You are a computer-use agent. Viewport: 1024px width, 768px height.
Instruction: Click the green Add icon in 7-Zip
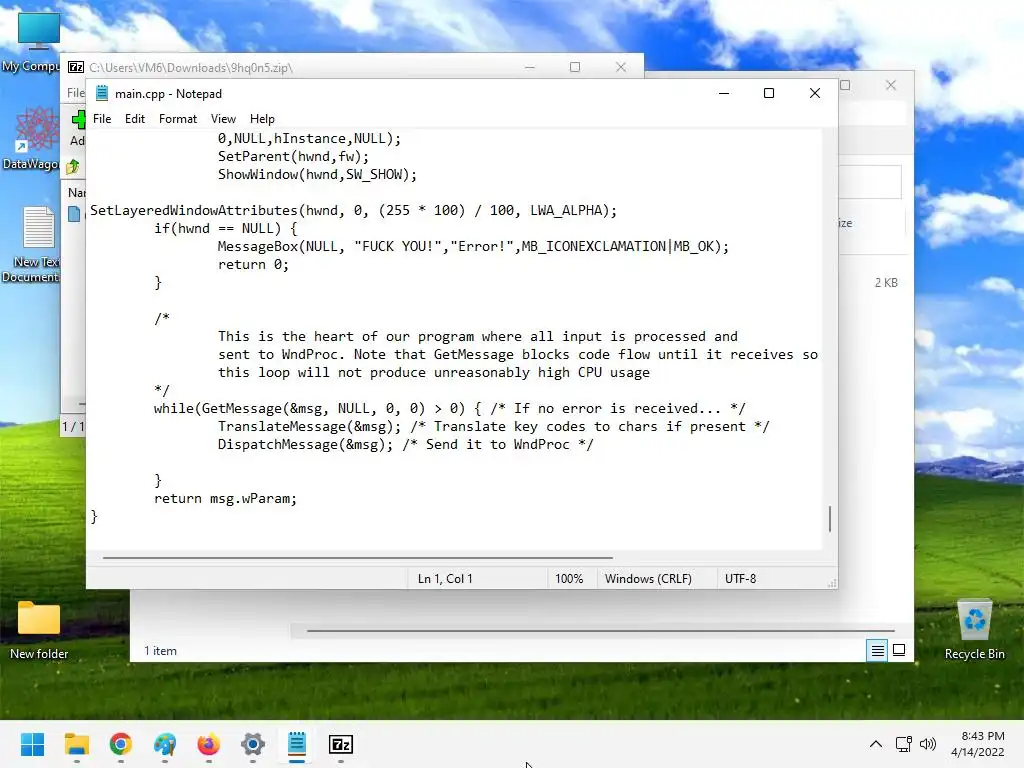tap(78, 119)
